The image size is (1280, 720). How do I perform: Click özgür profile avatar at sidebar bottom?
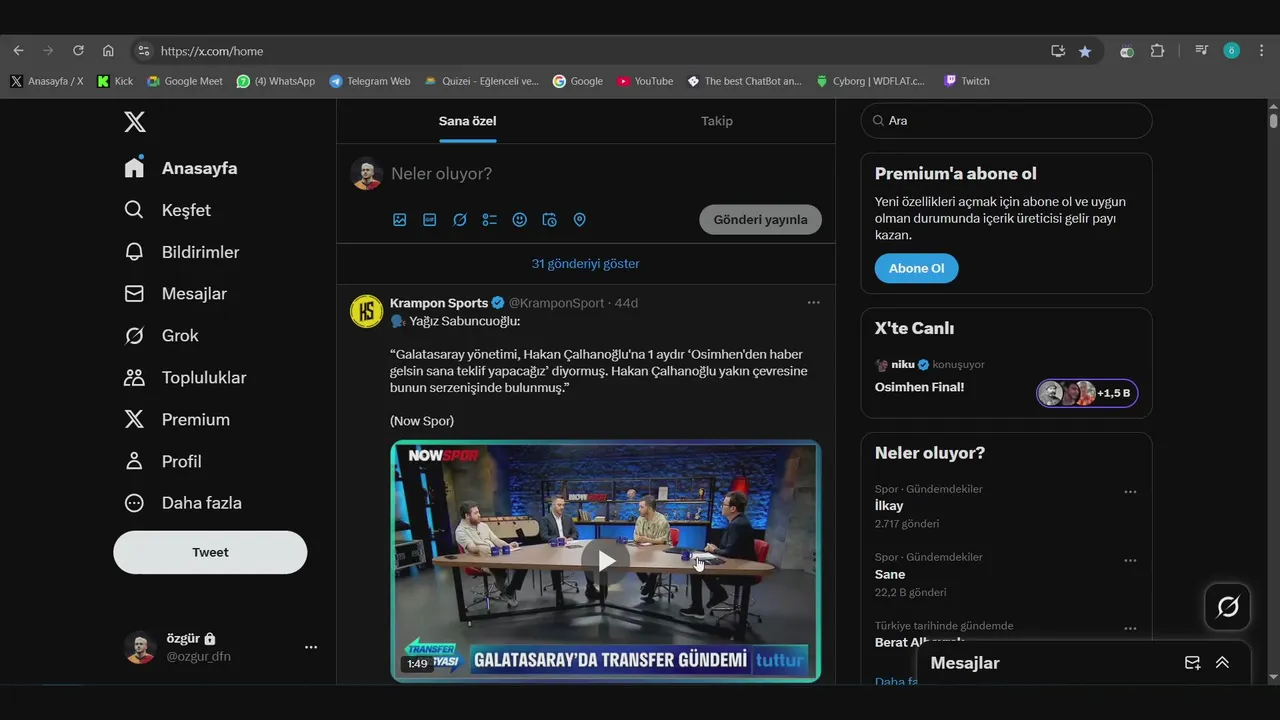point(140,647)
